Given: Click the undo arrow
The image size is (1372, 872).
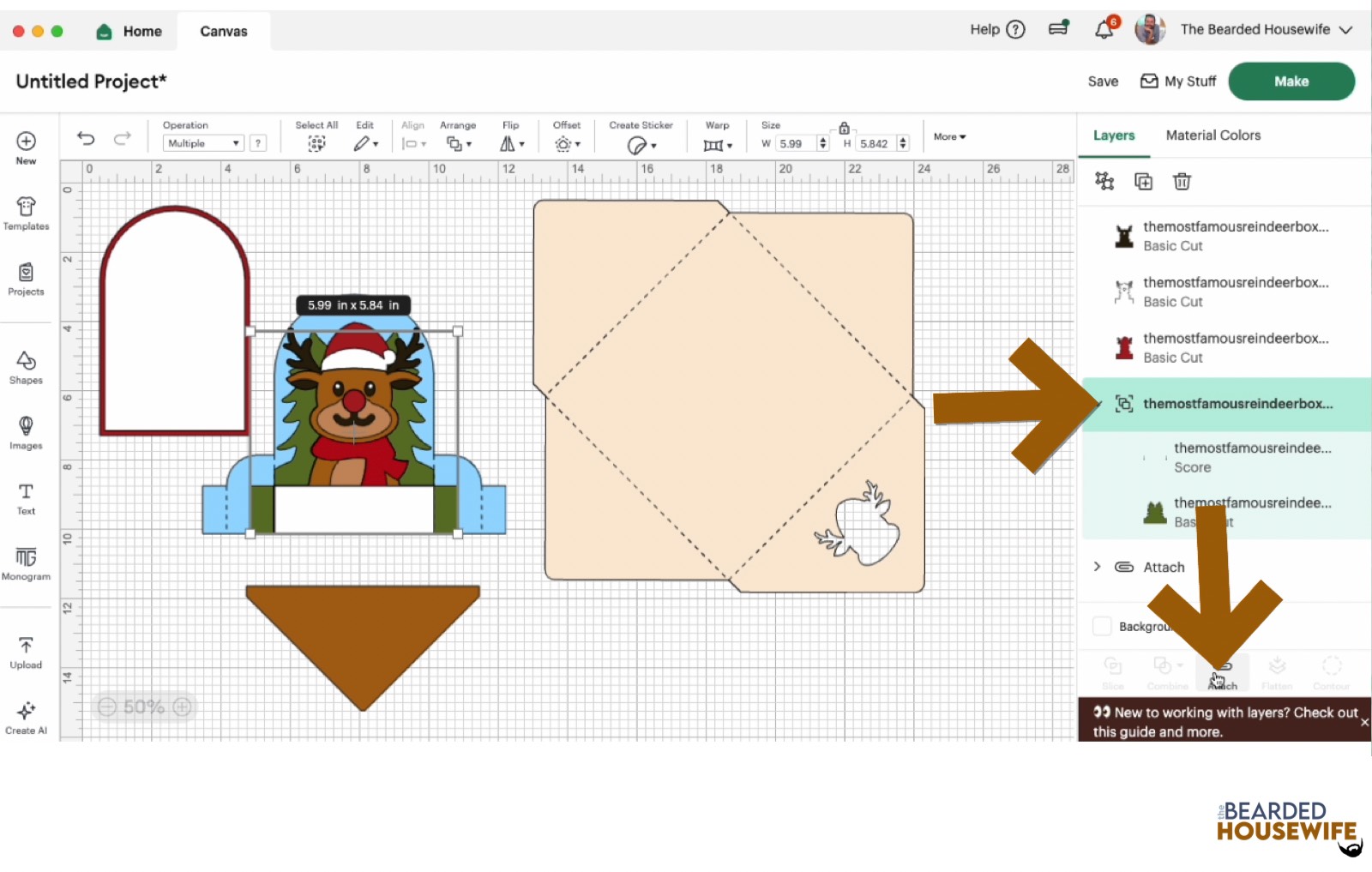Looking at the screenshot, I should [x=86, y=138].
